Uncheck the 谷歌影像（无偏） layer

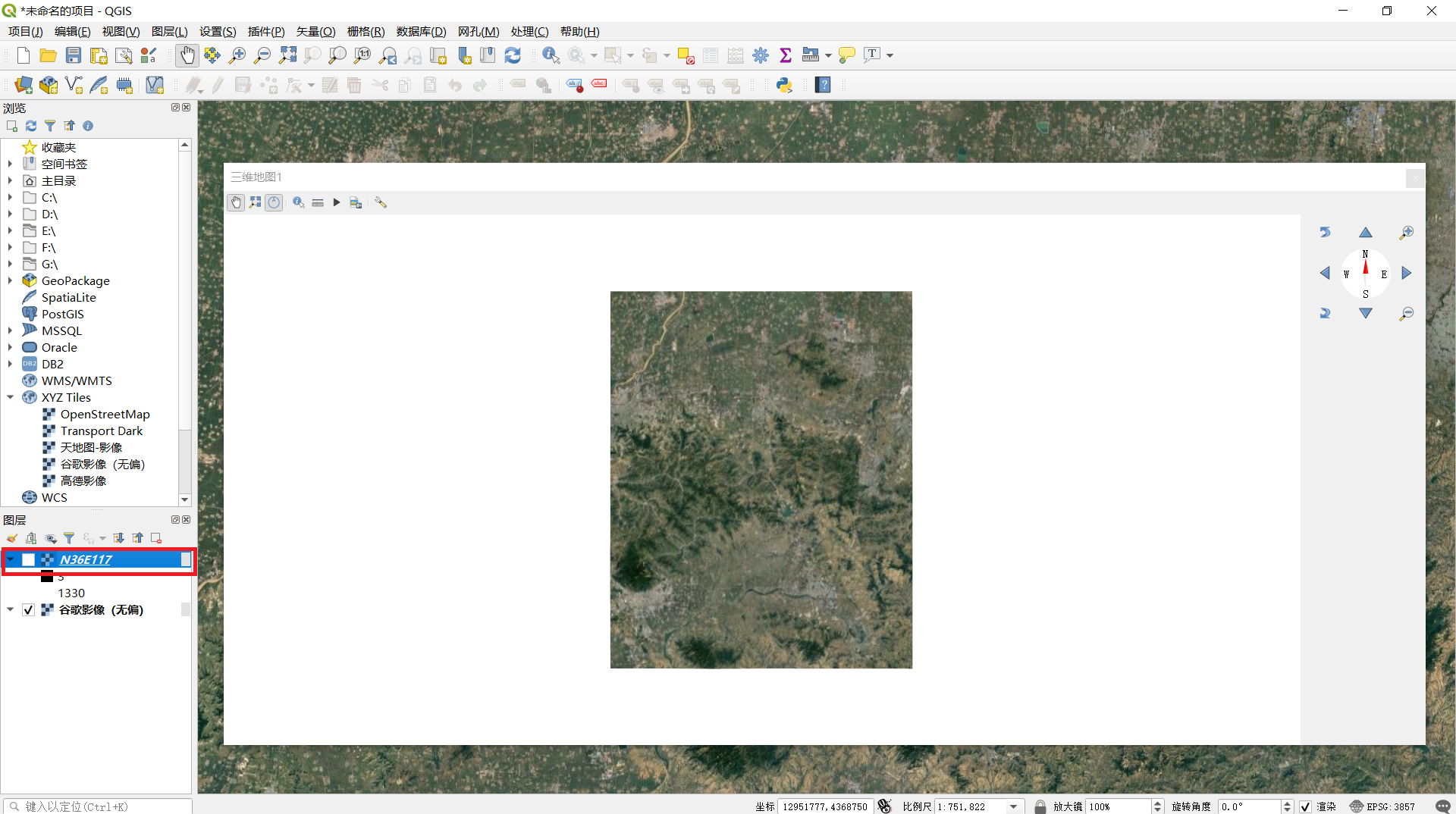28,610
